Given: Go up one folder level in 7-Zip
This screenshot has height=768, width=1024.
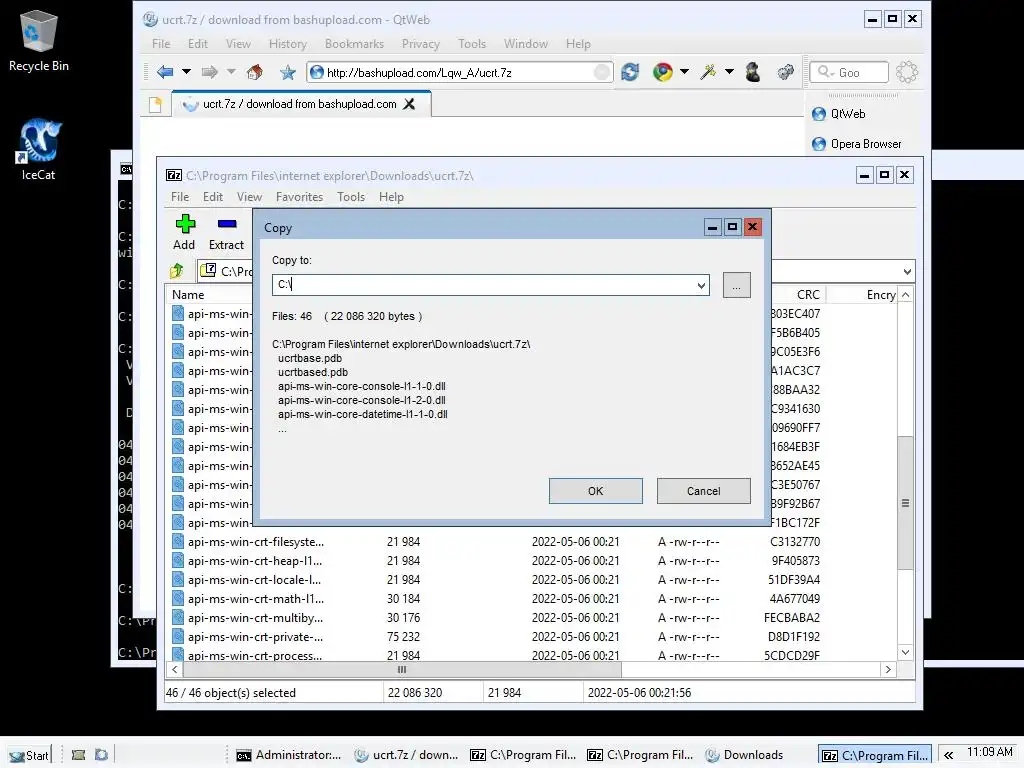Looking at the screenshot, I should (x=176, y=271).
